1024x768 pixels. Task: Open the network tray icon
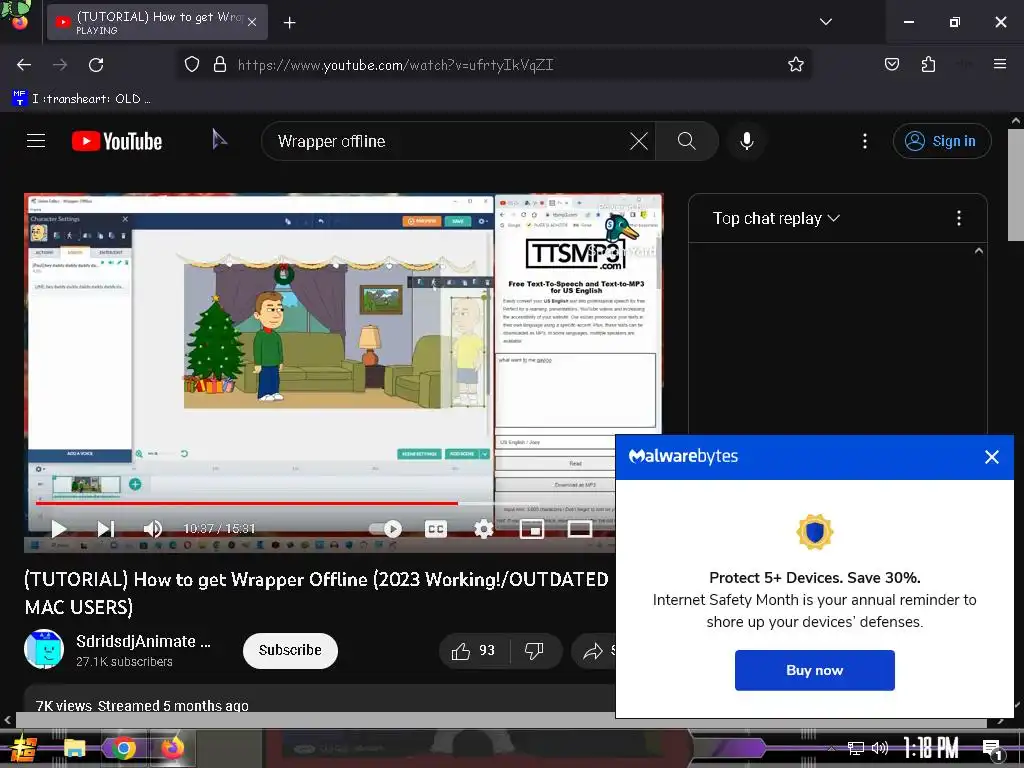(855, 748)
